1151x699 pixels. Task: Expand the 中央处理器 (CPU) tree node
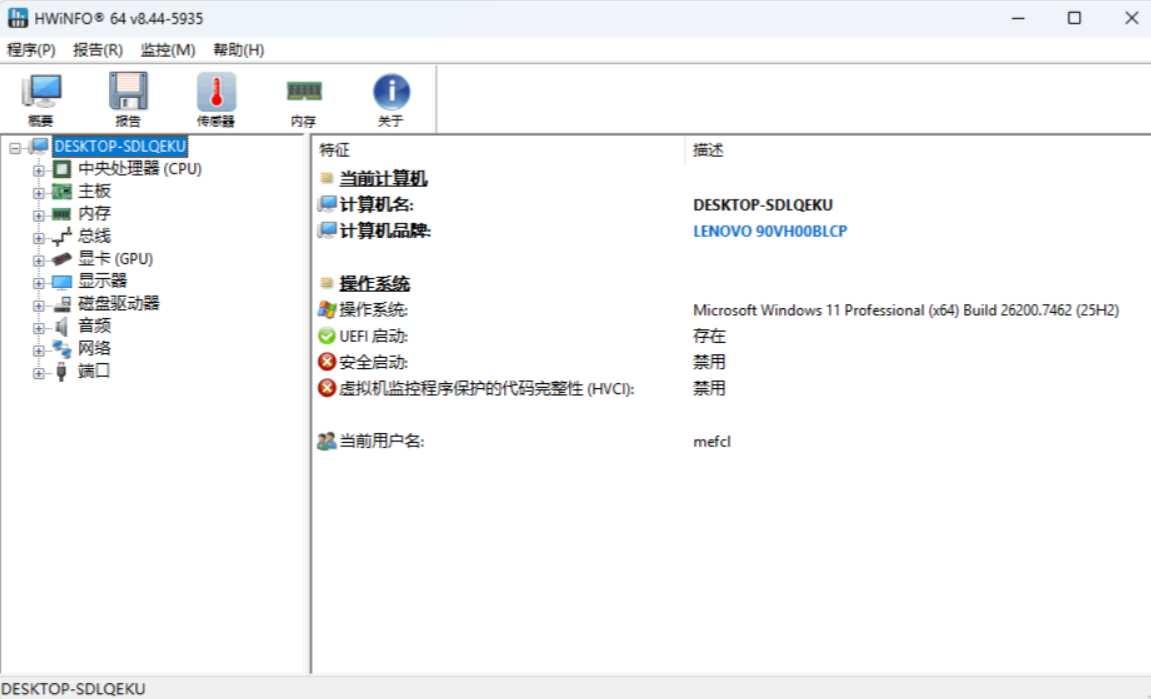(38, 170)
